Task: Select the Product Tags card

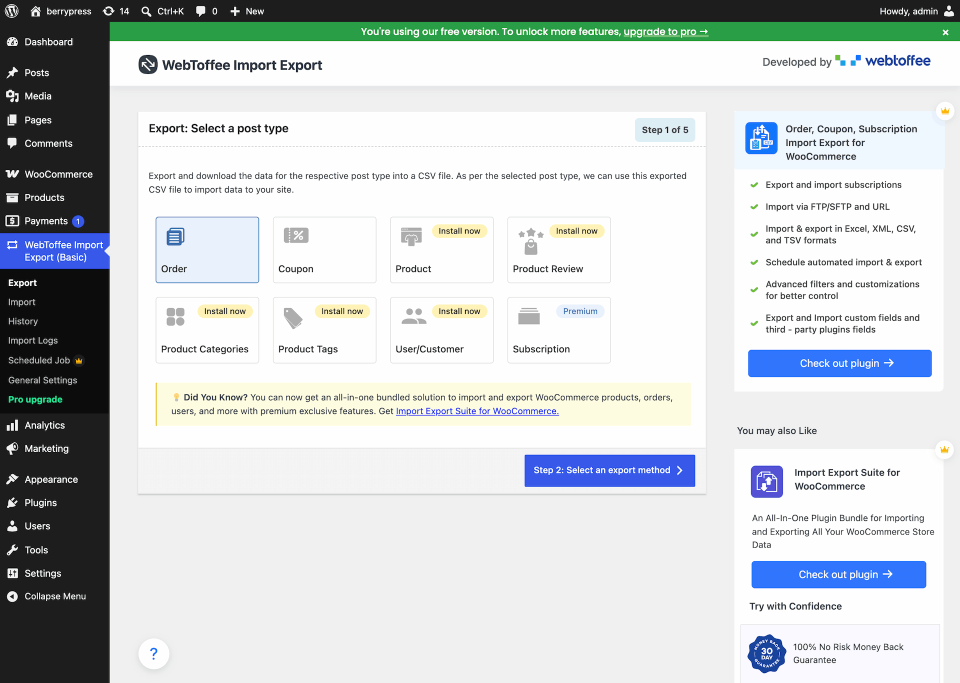Action: click(324, 330)
